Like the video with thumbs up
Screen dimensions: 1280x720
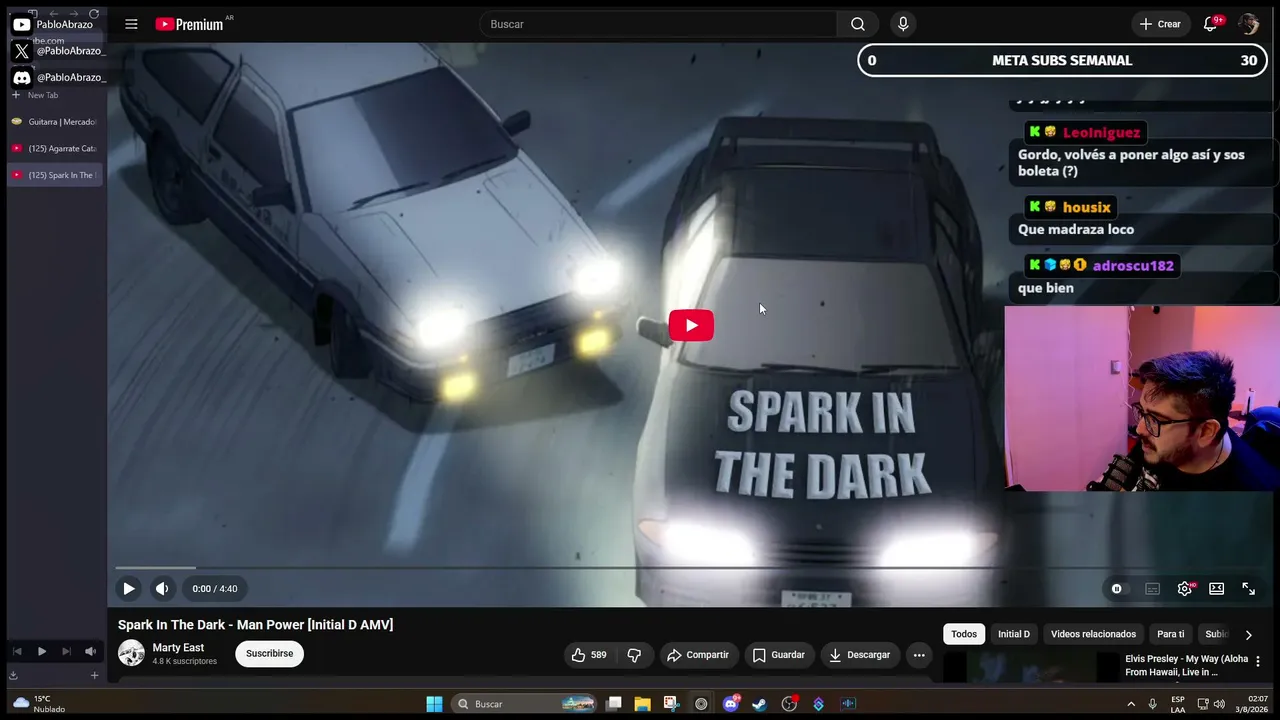click(589, 655)
